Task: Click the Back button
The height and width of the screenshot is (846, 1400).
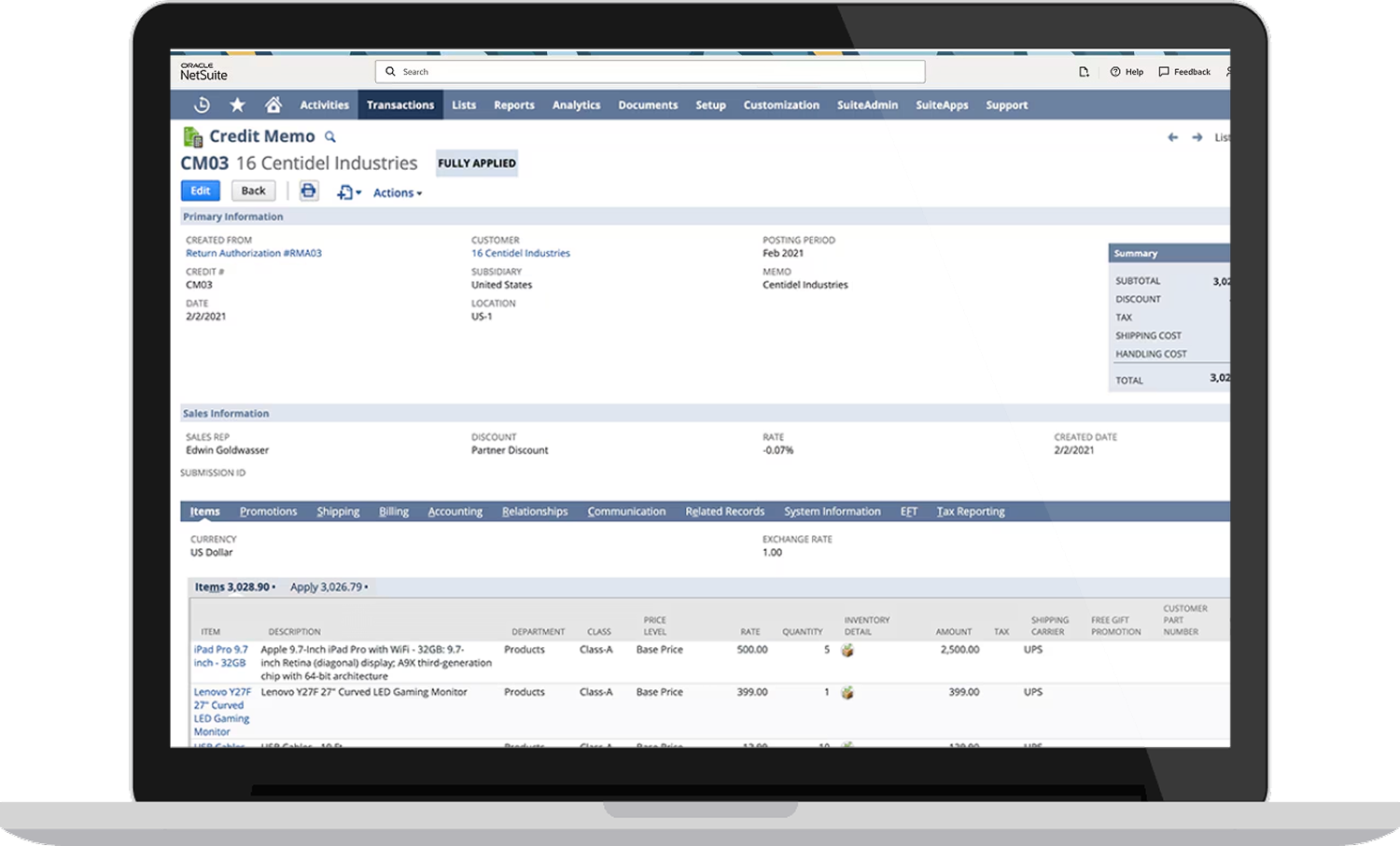Action: [x=253, y=190]
